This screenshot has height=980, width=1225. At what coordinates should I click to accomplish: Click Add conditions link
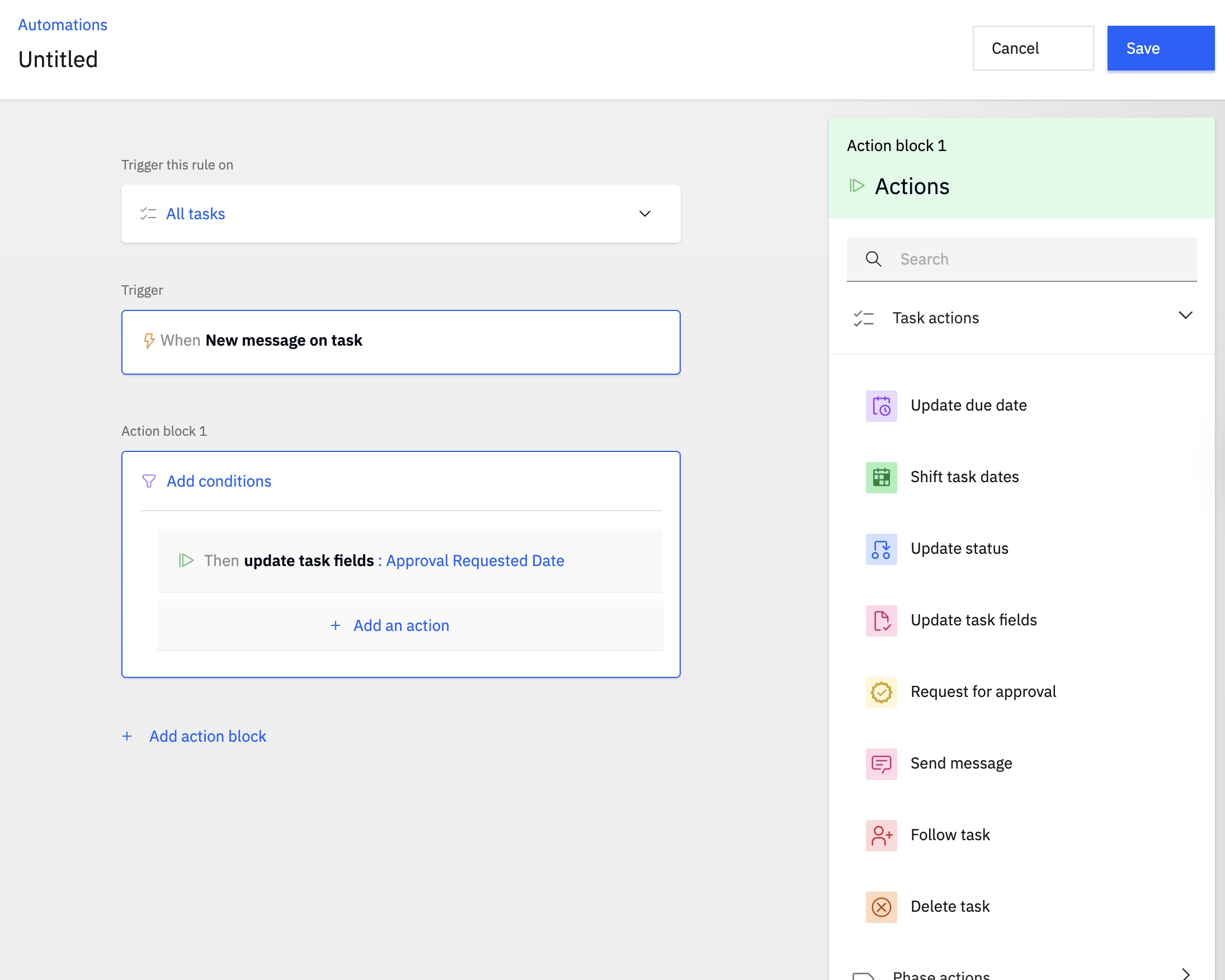(x=219, y=481)
